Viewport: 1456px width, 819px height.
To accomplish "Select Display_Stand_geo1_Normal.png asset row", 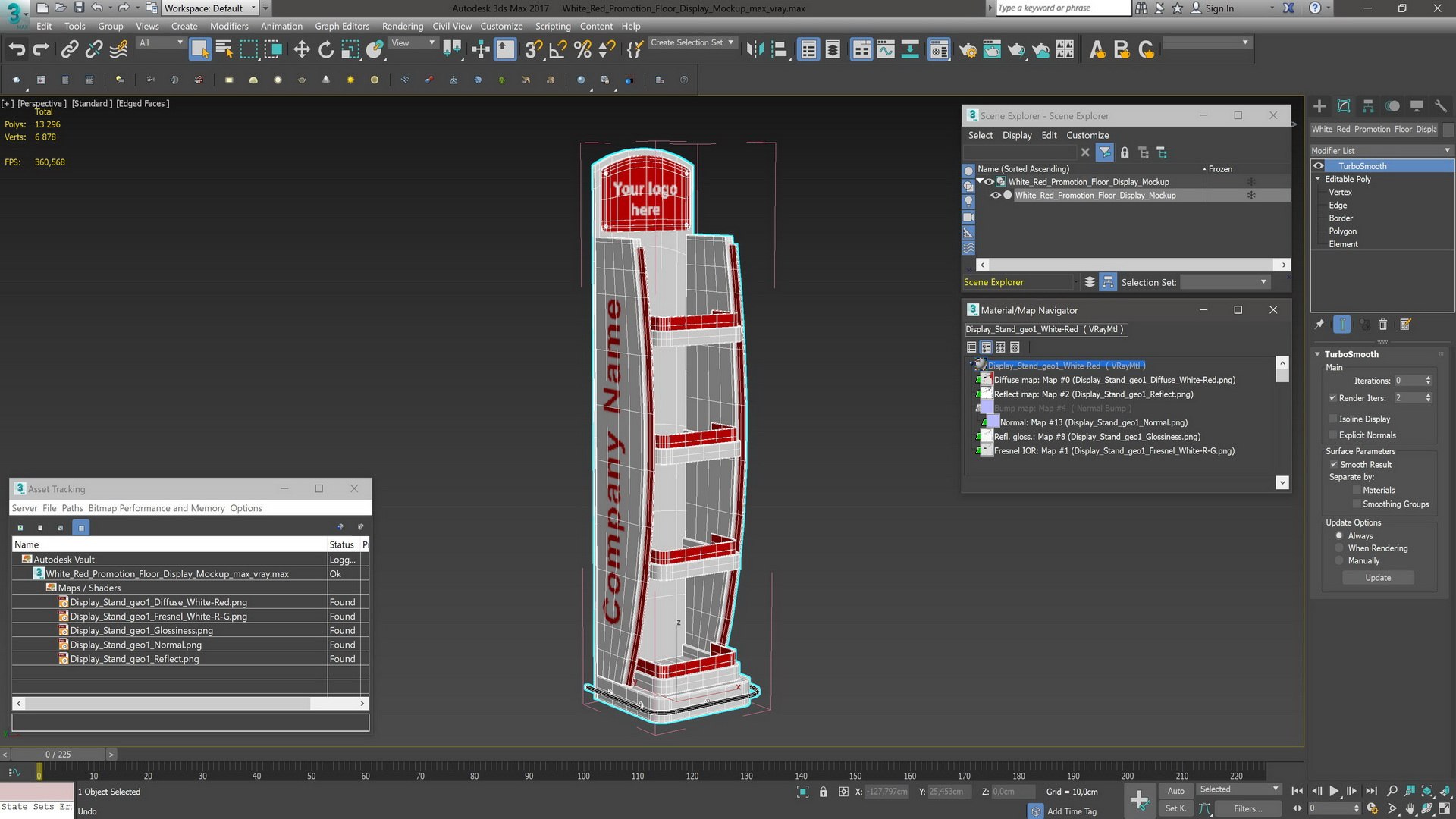I will coord(136,645).
